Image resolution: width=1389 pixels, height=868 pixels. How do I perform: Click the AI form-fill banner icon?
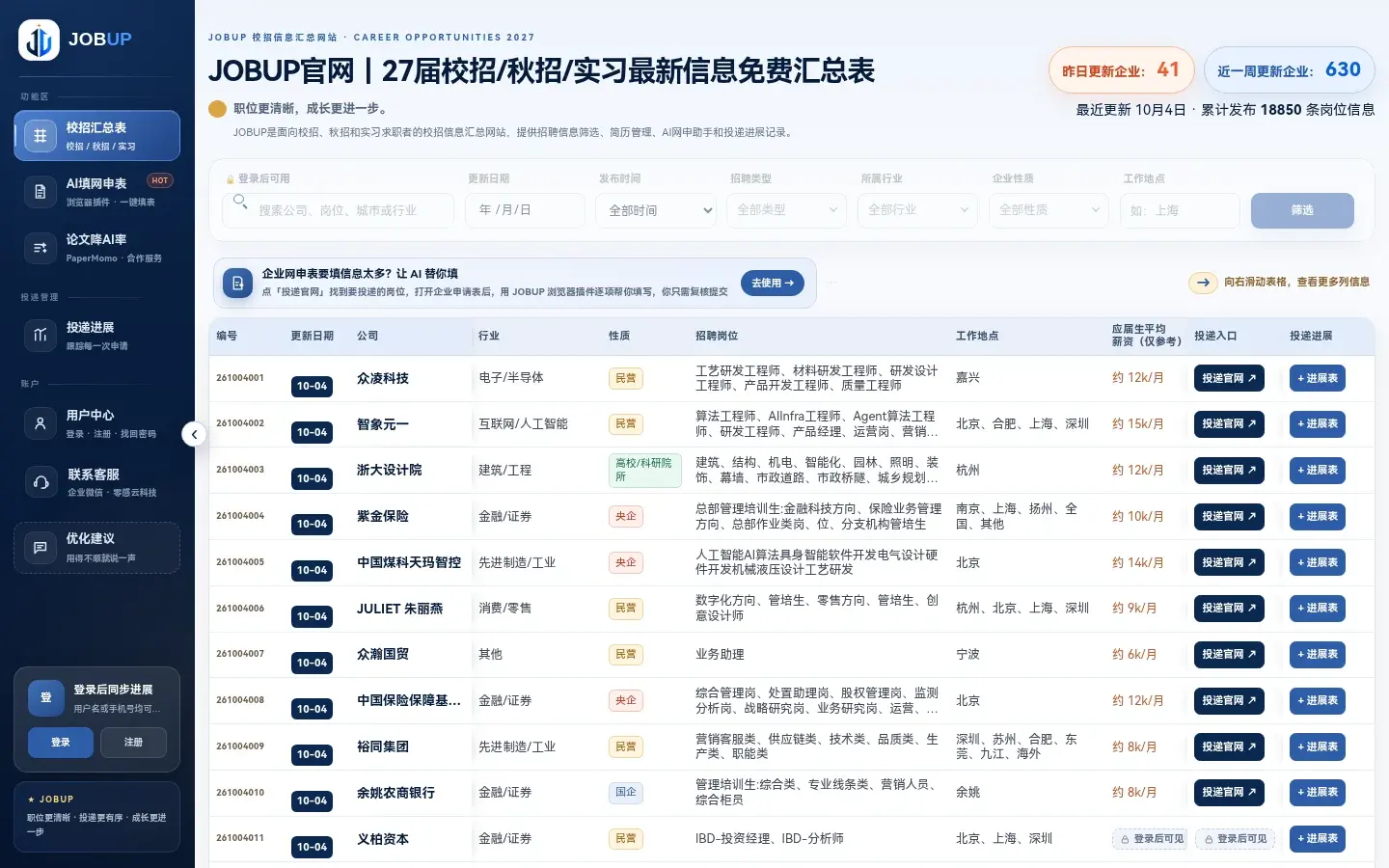(237, 284)
